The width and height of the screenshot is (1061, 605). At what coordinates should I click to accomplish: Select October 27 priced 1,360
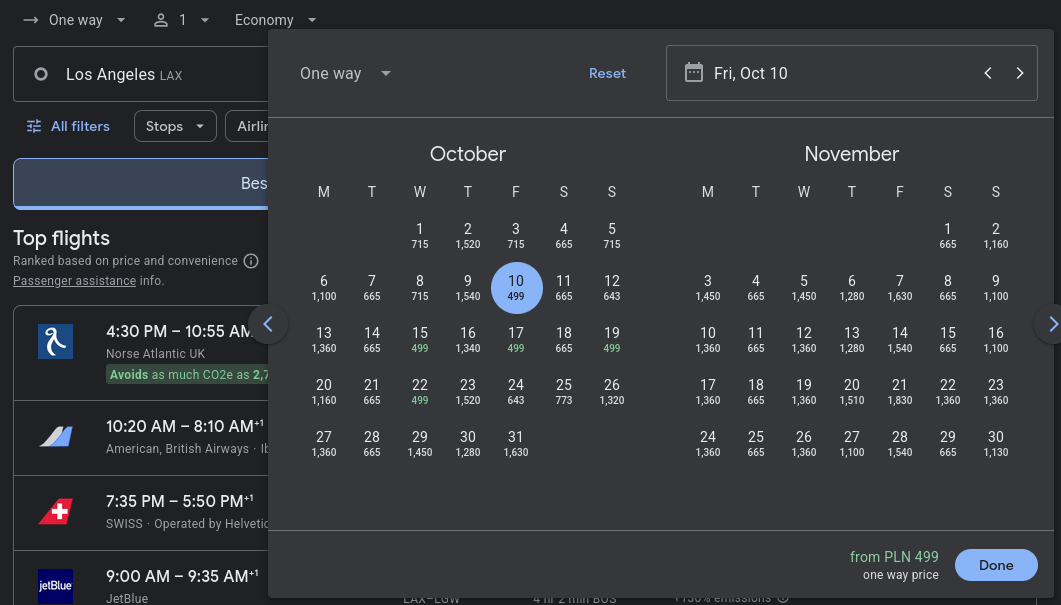[323, 444]
